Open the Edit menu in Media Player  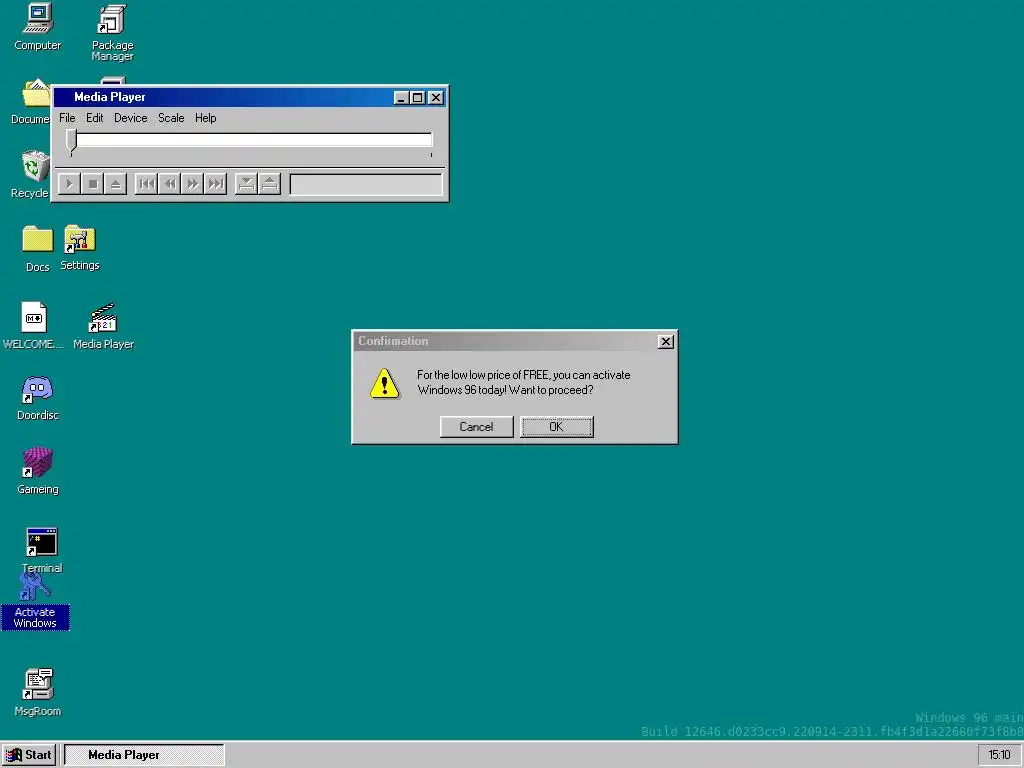(x=95, y=118)
